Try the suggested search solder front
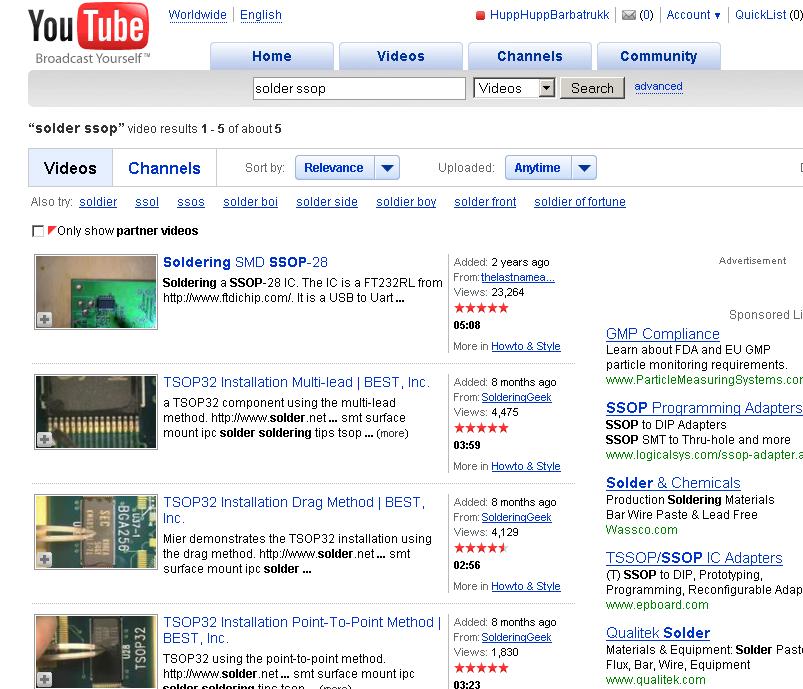This screenshot has height=689, width=803. click(x=485, y=202)
